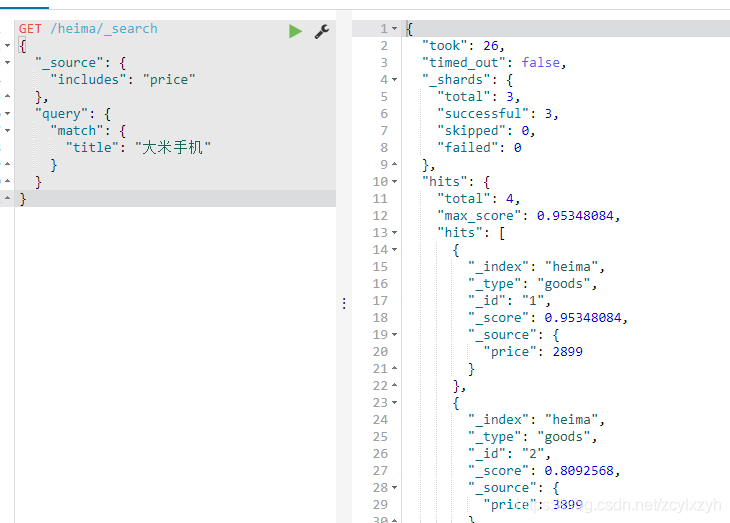Click the GET method keyword

coord(30,29)
